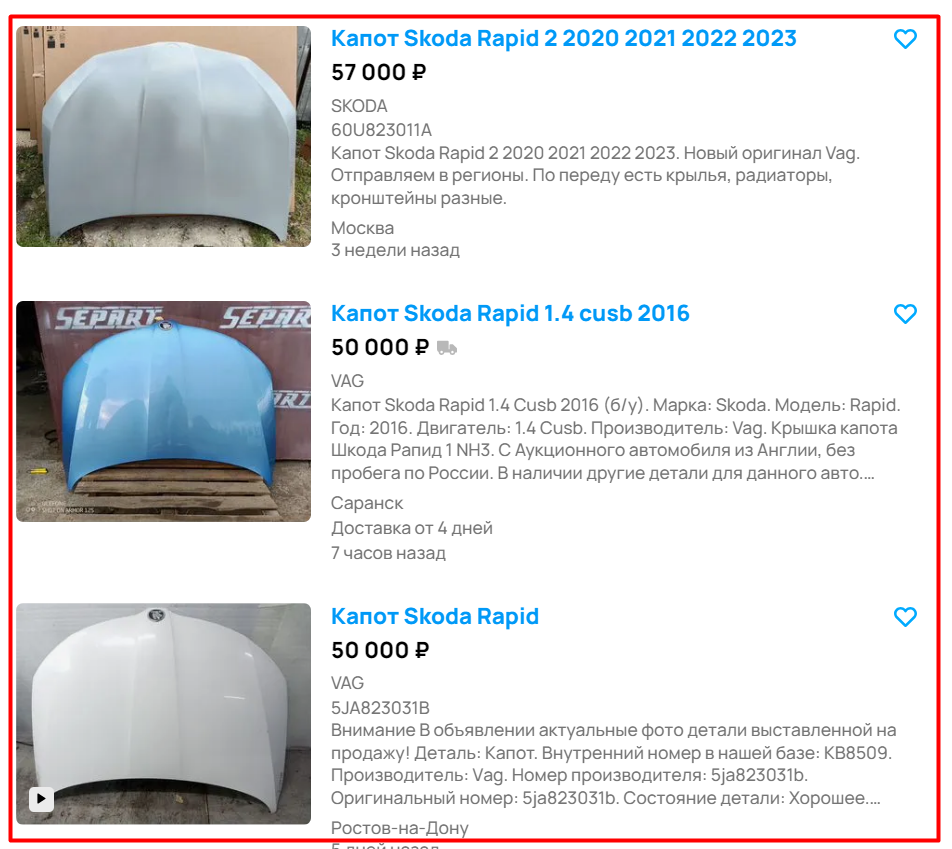Click 'Доставка от 4 дней' delivery text
The width and height of the screenshot is (952, 849).
click(412, 528)
